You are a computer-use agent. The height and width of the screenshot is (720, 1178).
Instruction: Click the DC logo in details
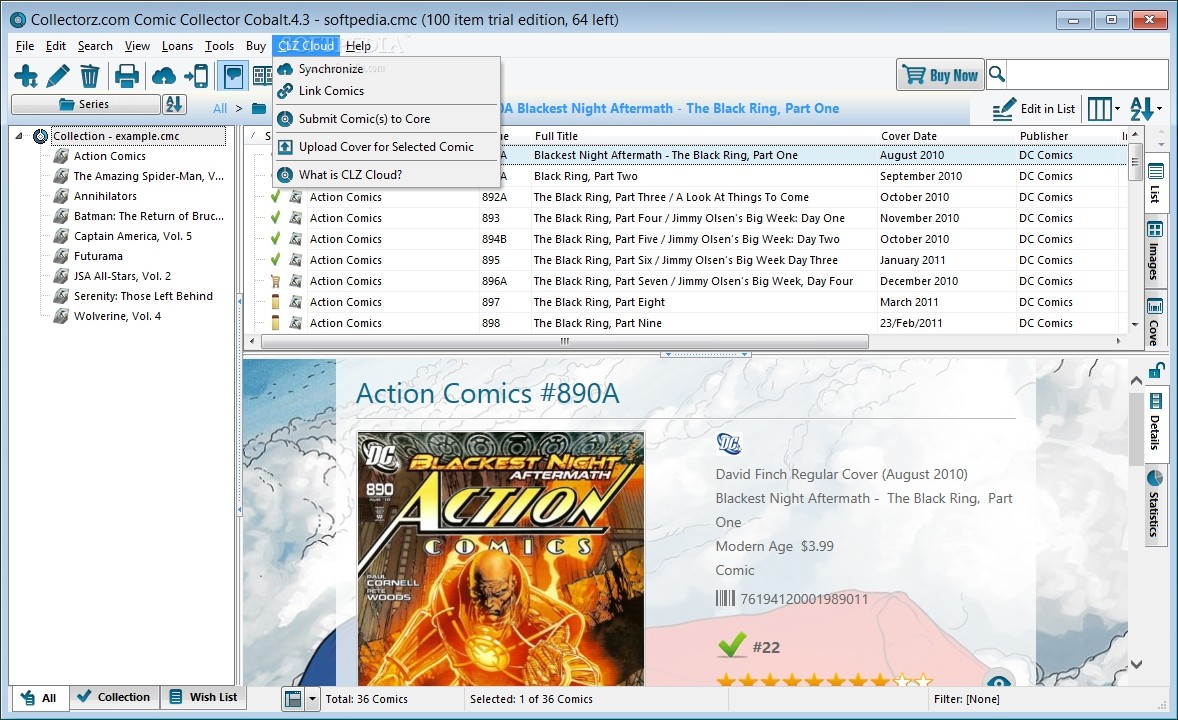click(728, 443)
